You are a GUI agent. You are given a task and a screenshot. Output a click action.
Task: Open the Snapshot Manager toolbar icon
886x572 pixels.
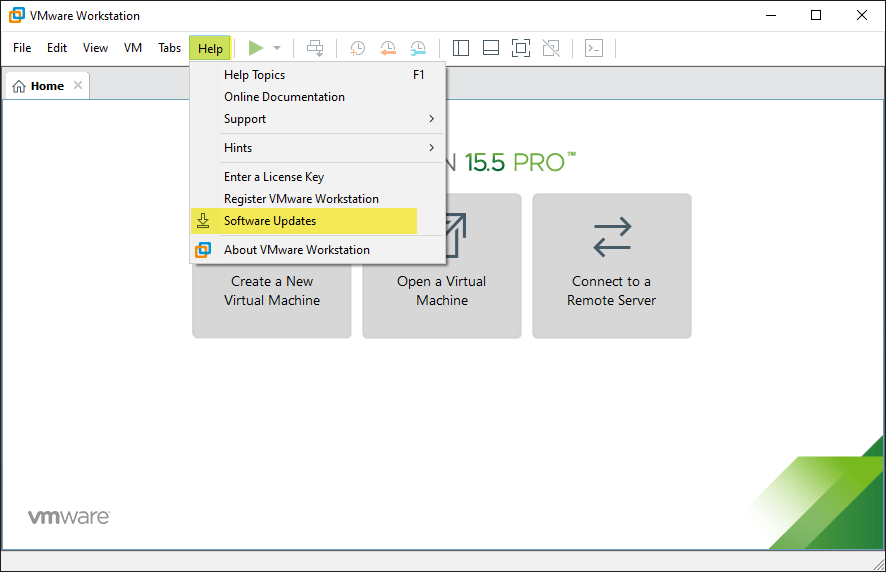click(418, 48)
